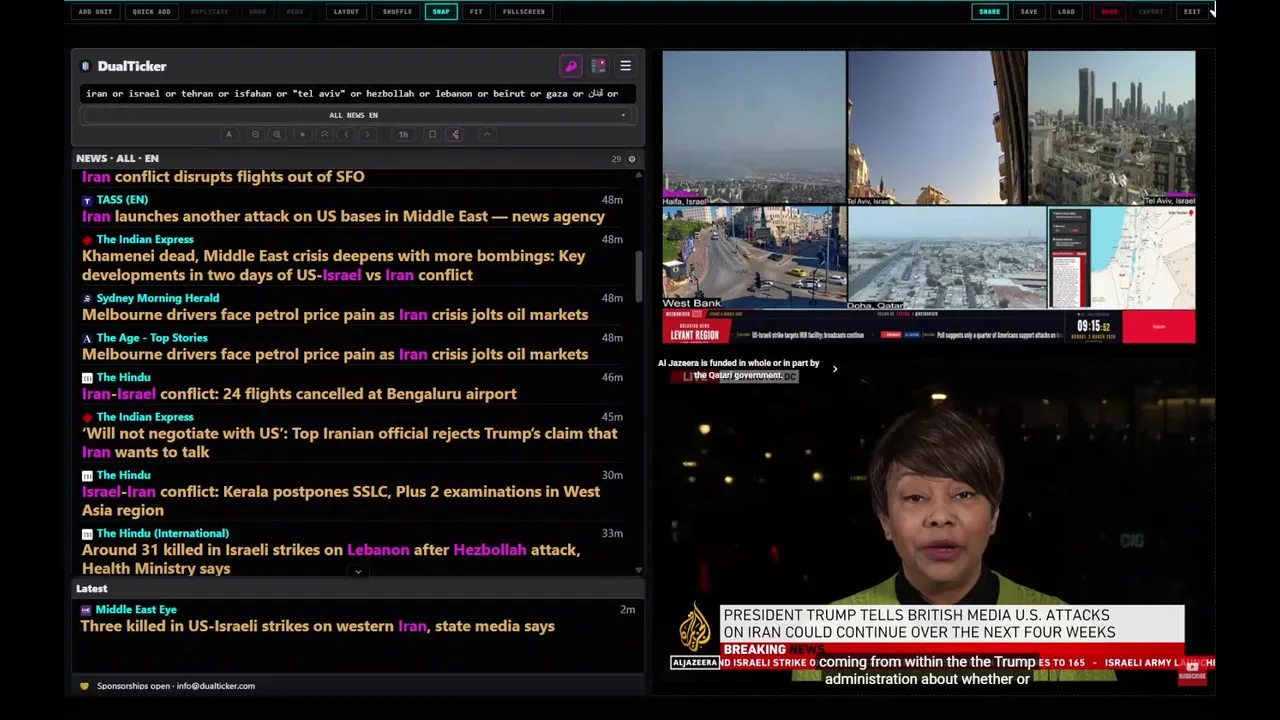Click the LOAD button
Image resolution: width=1280 pixels, height=720 pixels.
coord(1067,12)
